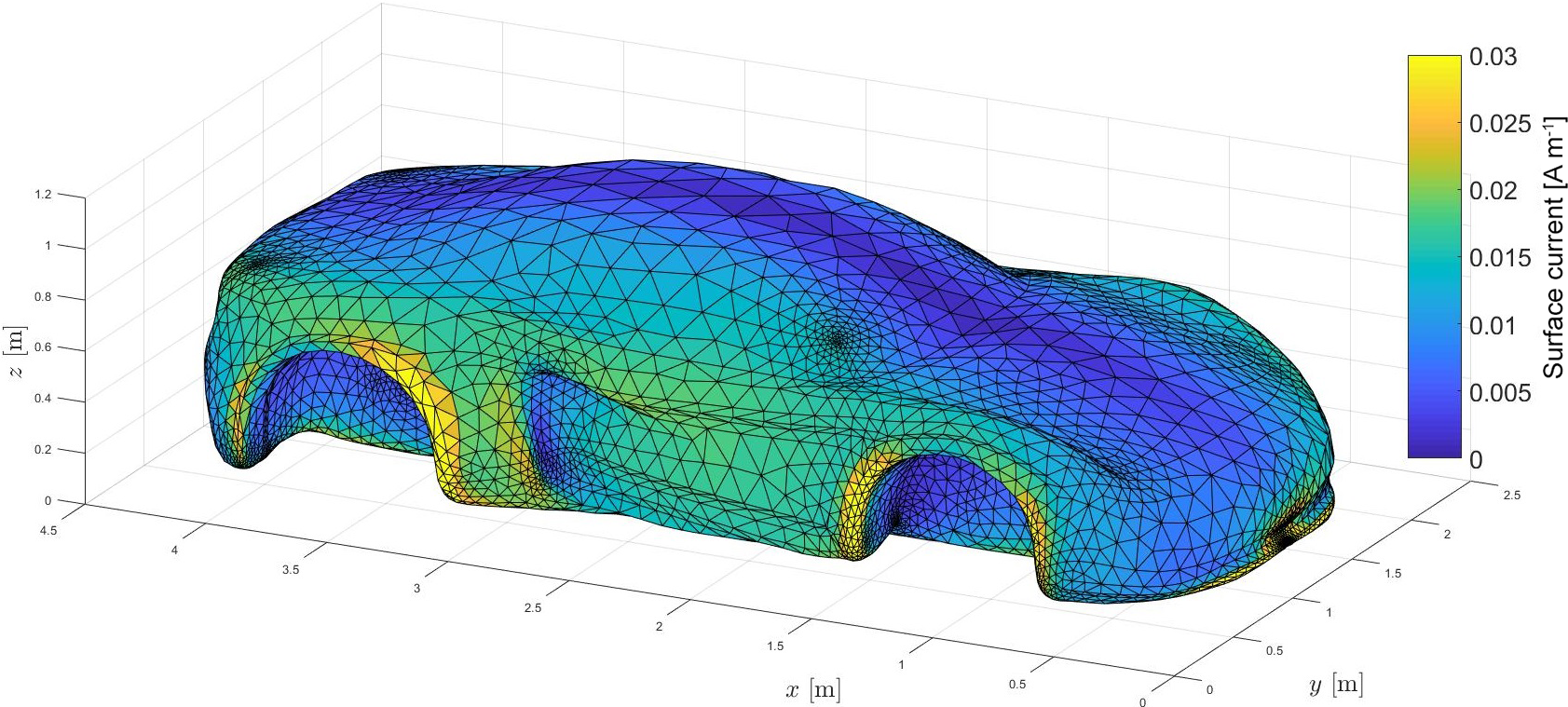Select the 0.015 colorbar tick label
Screen dimensions: 1568x707
tap(1499, 258)
